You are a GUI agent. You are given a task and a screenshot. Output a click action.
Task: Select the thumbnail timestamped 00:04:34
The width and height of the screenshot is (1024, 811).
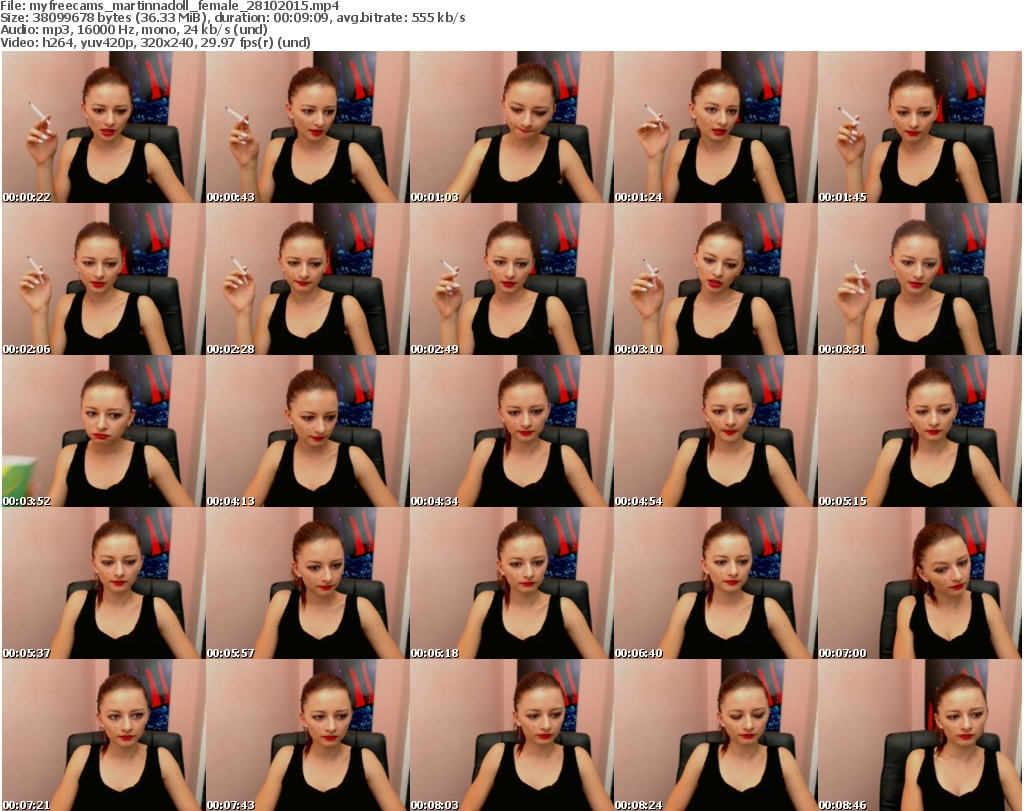(x=511, y=432)
